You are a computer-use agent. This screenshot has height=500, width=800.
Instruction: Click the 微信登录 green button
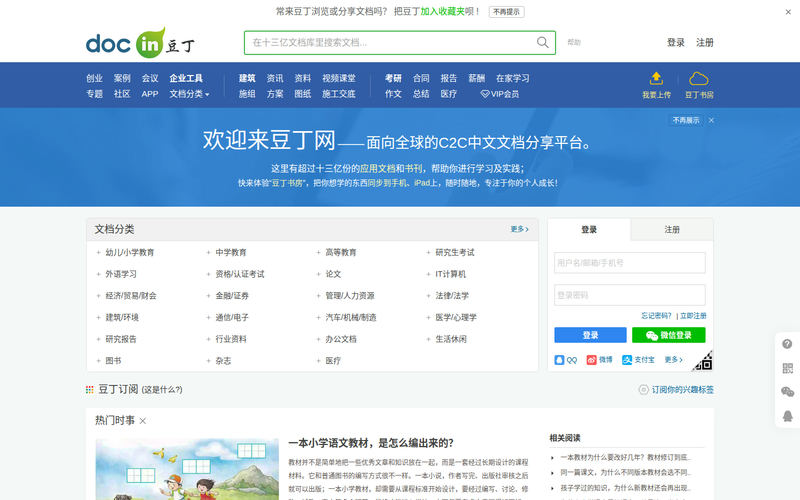coord(668,335)
